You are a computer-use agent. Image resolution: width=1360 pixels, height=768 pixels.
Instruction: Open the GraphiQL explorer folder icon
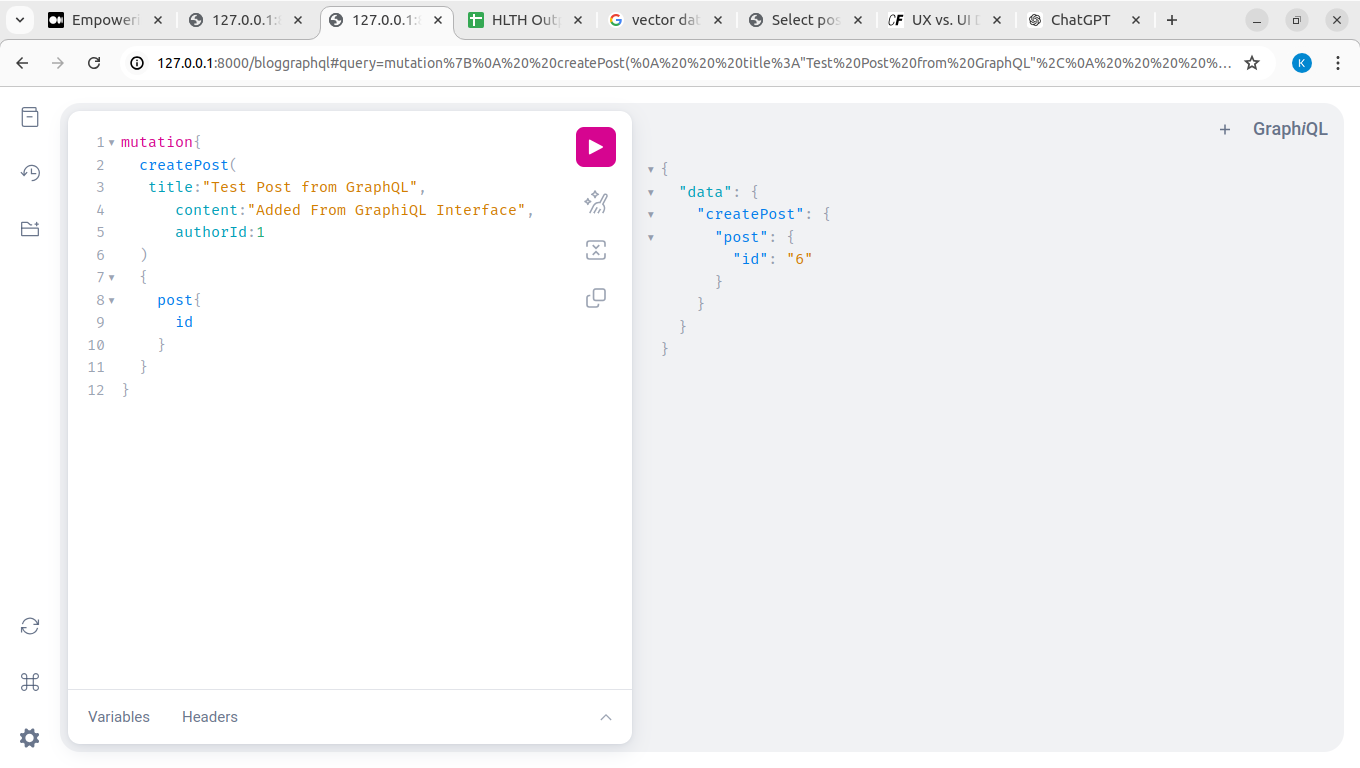pyautogui.click(x=30, y=229)
